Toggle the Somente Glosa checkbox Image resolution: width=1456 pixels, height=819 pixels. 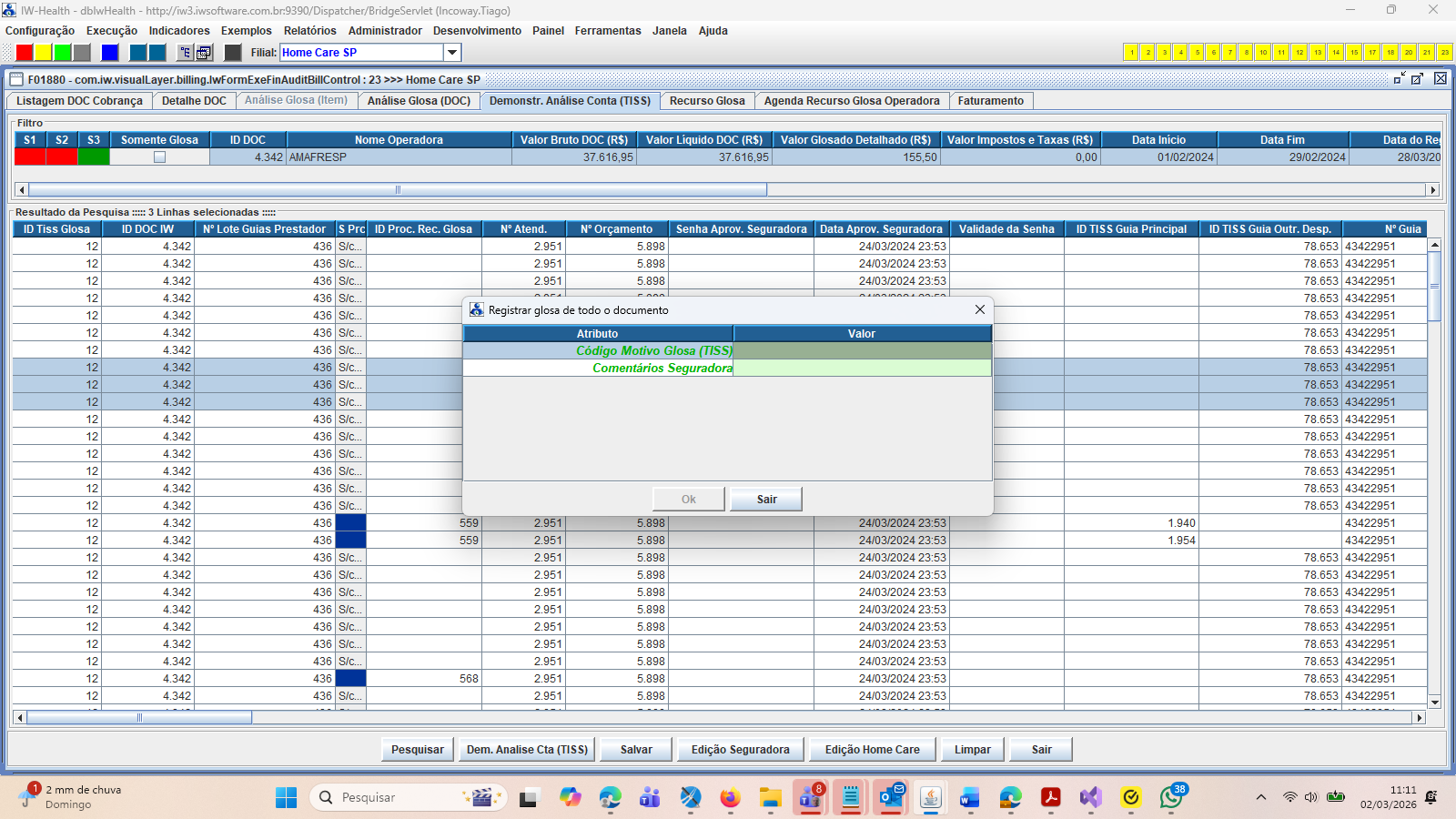coord(159,157)
